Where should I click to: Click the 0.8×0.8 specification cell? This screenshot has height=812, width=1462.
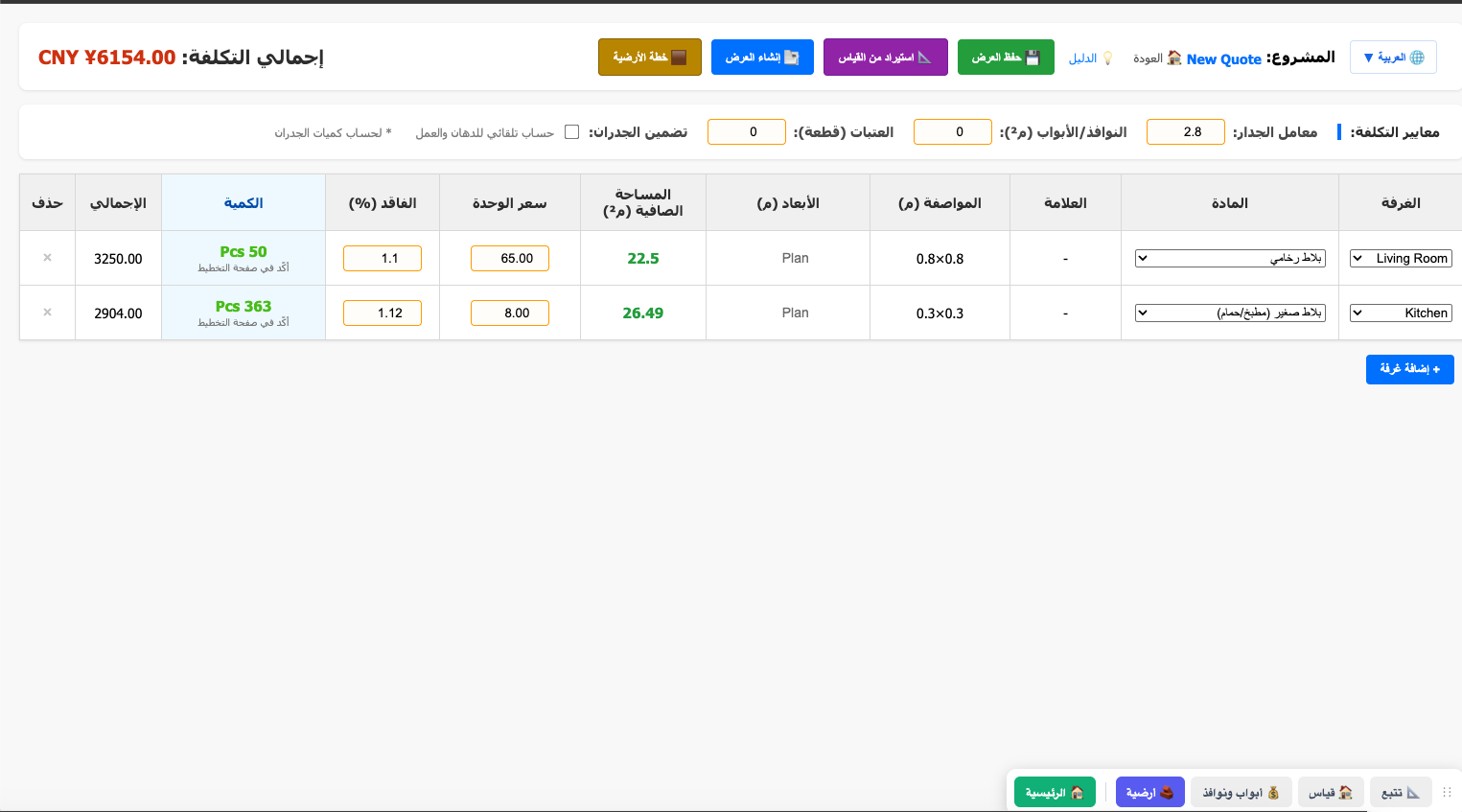coord(940,259)
